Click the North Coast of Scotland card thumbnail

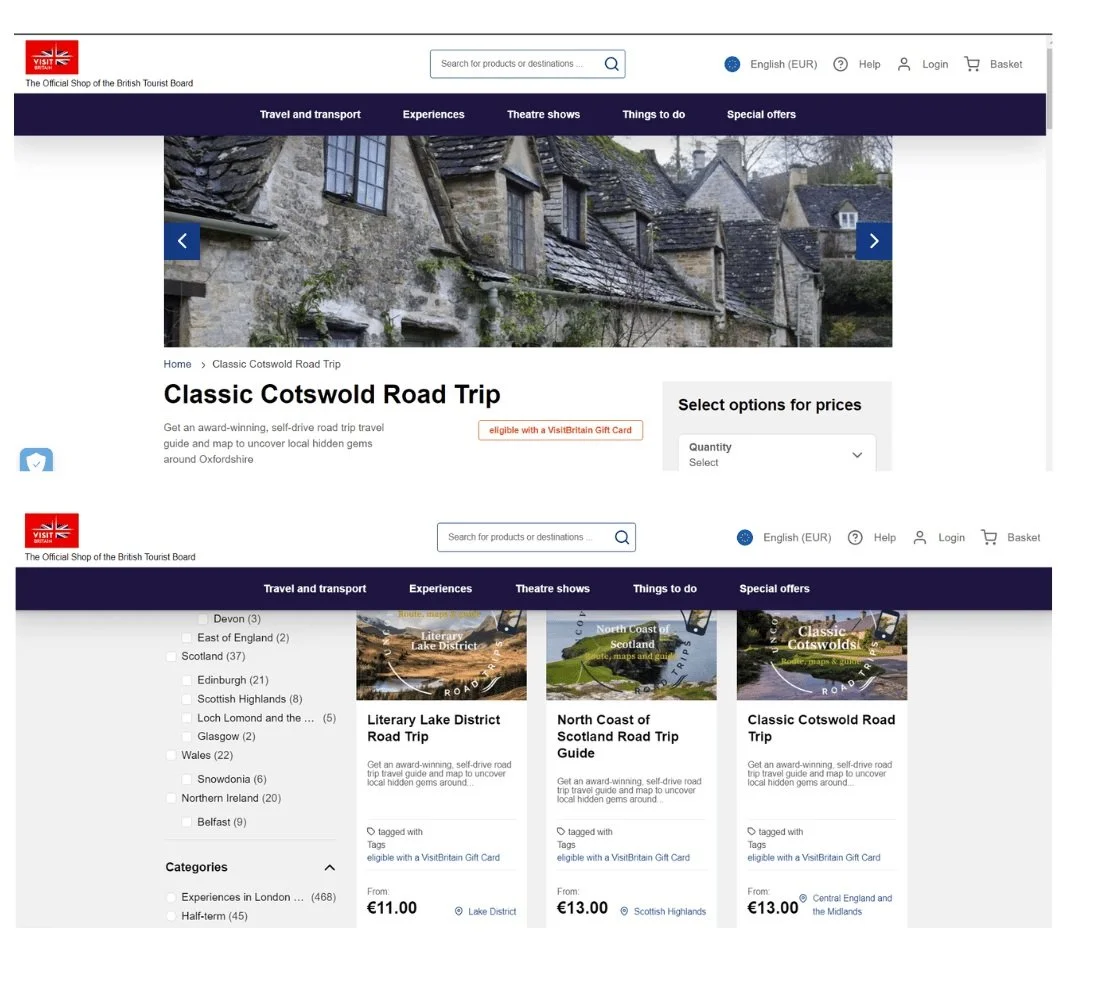tap(632, 655)
